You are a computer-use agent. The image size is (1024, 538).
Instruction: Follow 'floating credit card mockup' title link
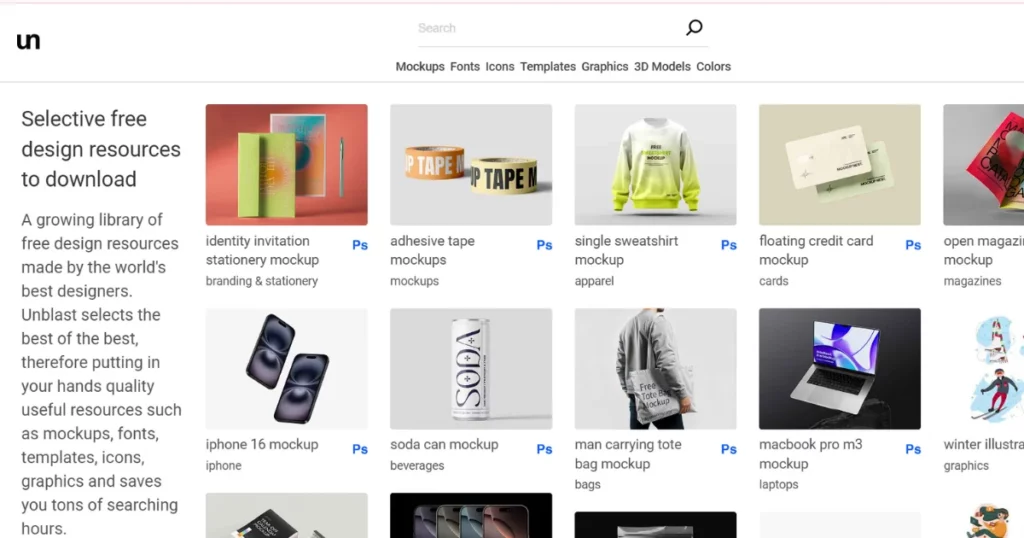[816, 250]
